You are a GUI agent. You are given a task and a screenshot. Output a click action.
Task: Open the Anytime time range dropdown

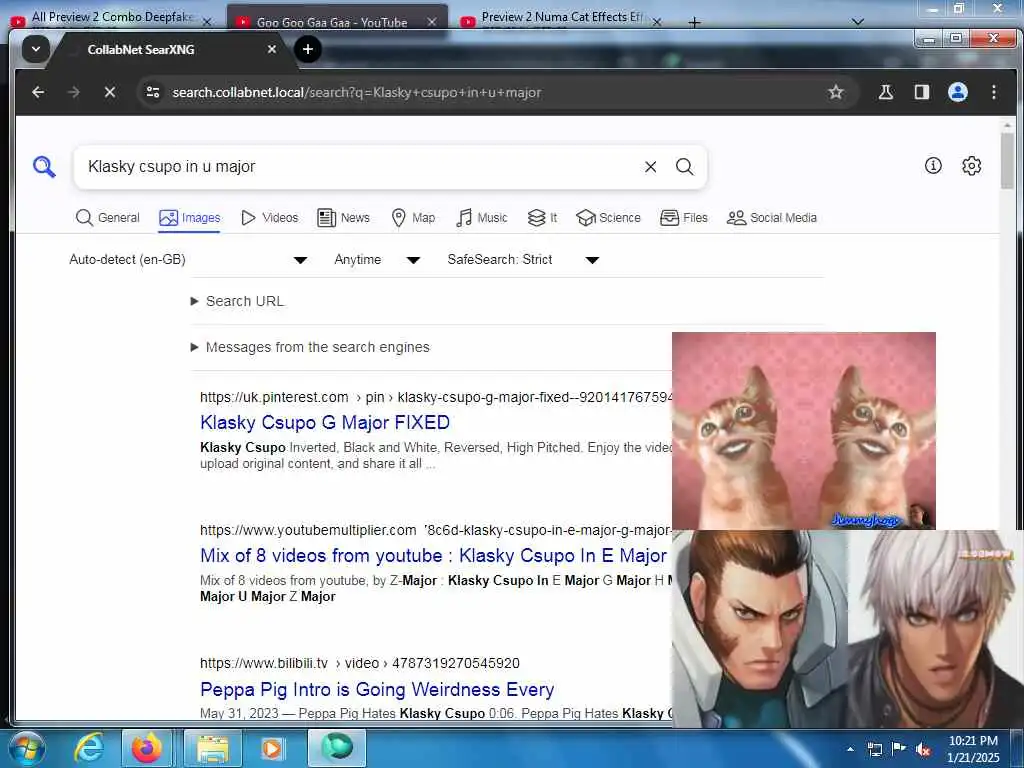377,259
